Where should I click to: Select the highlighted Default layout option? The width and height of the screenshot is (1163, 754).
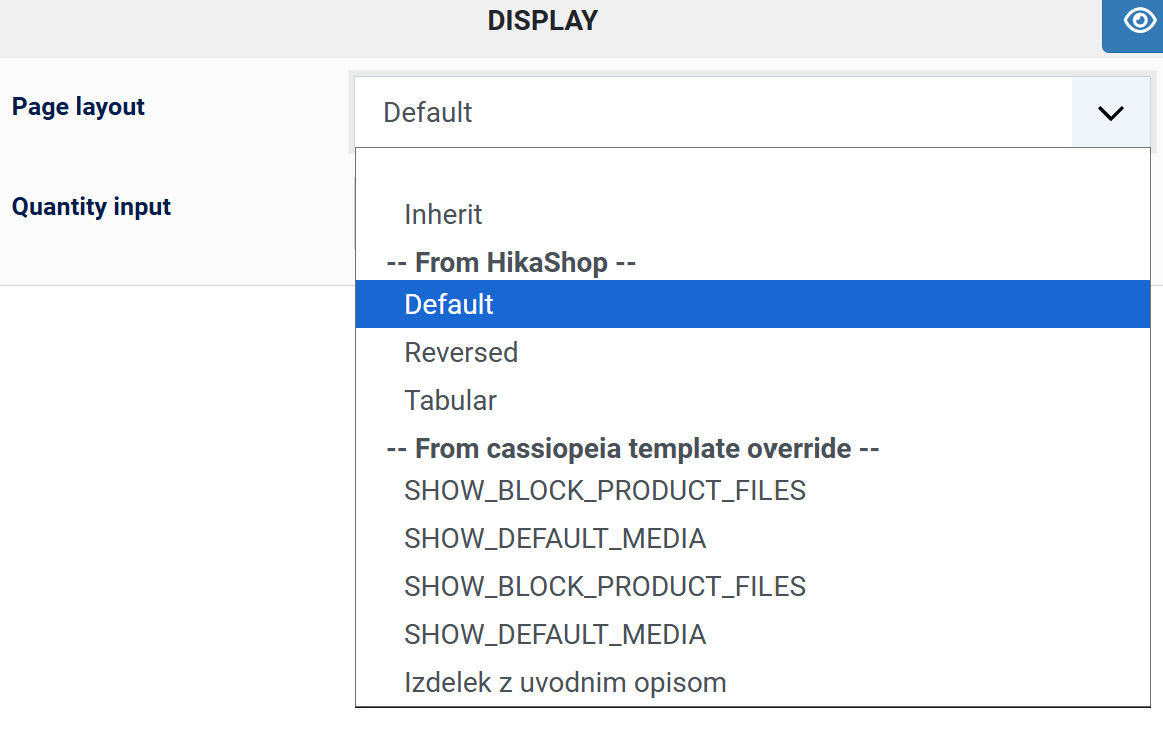(x=449, y=304)
